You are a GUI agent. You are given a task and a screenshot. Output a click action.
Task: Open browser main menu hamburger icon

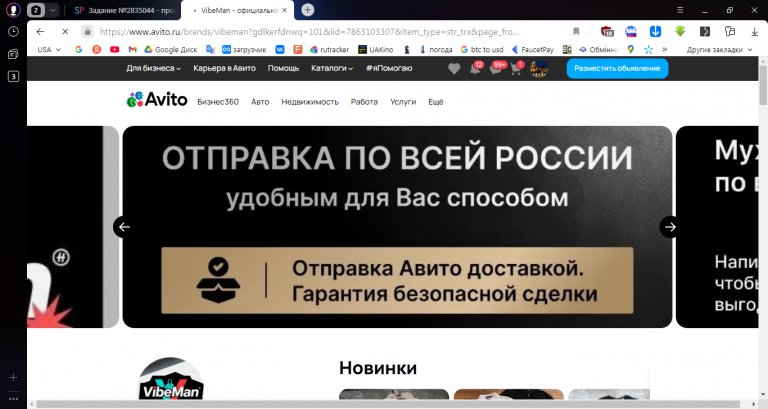tap(680, 10)
